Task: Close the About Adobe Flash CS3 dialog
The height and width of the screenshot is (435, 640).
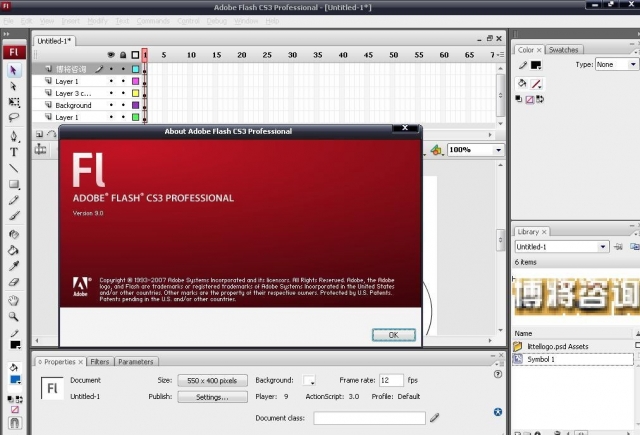Action: tap(405, 128)
